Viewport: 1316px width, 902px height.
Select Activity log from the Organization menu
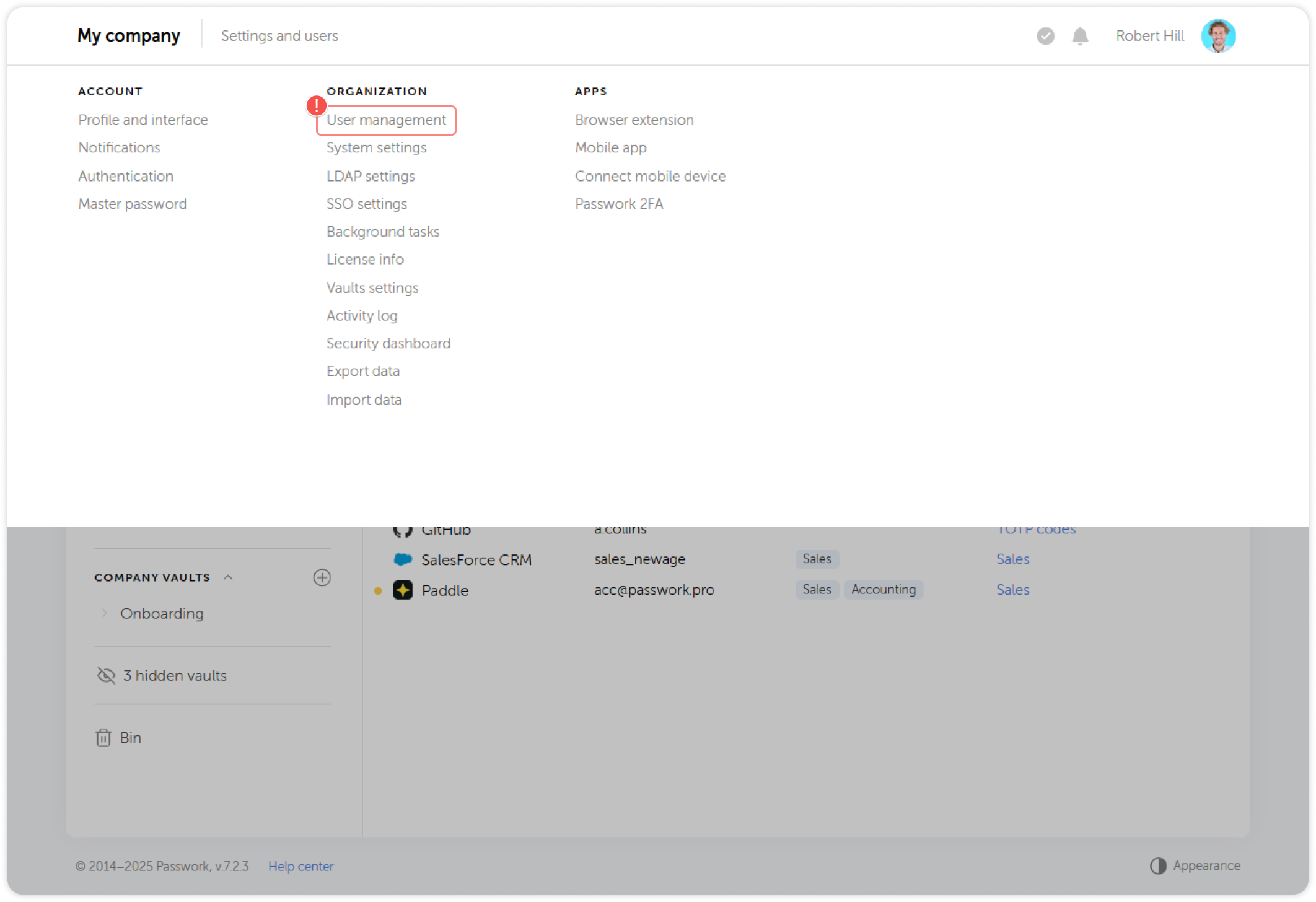pyautogui.click(x=362, y=315)
